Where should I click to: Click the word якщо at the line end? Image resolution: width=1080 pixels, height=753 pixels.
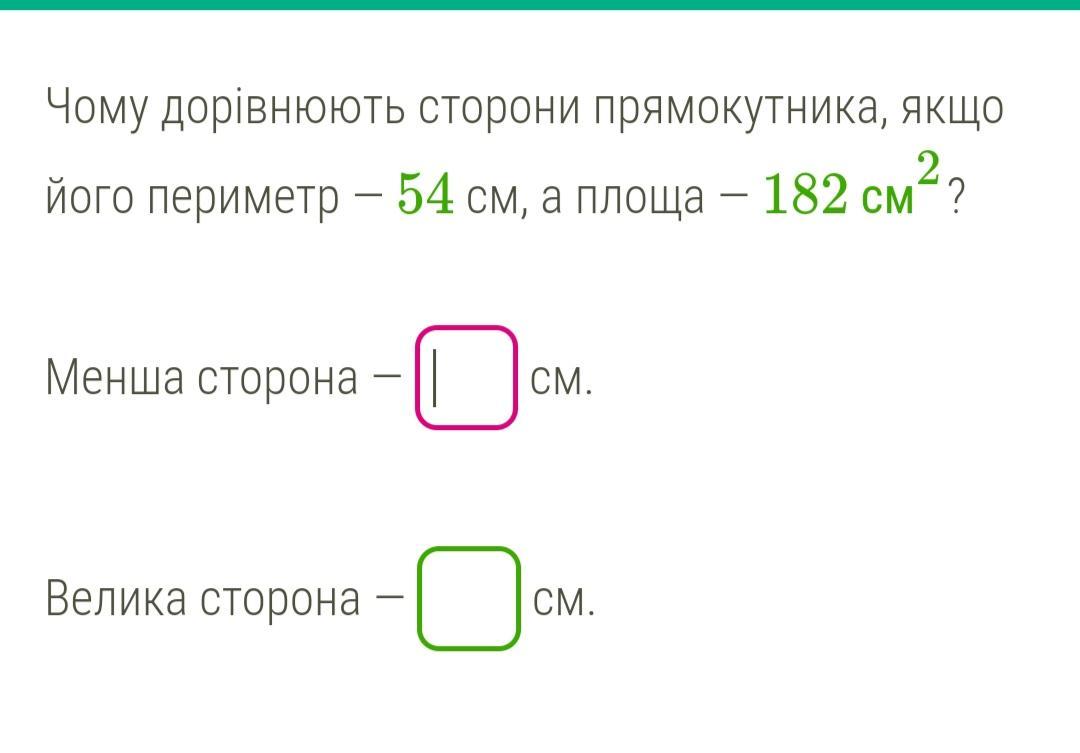952,109
